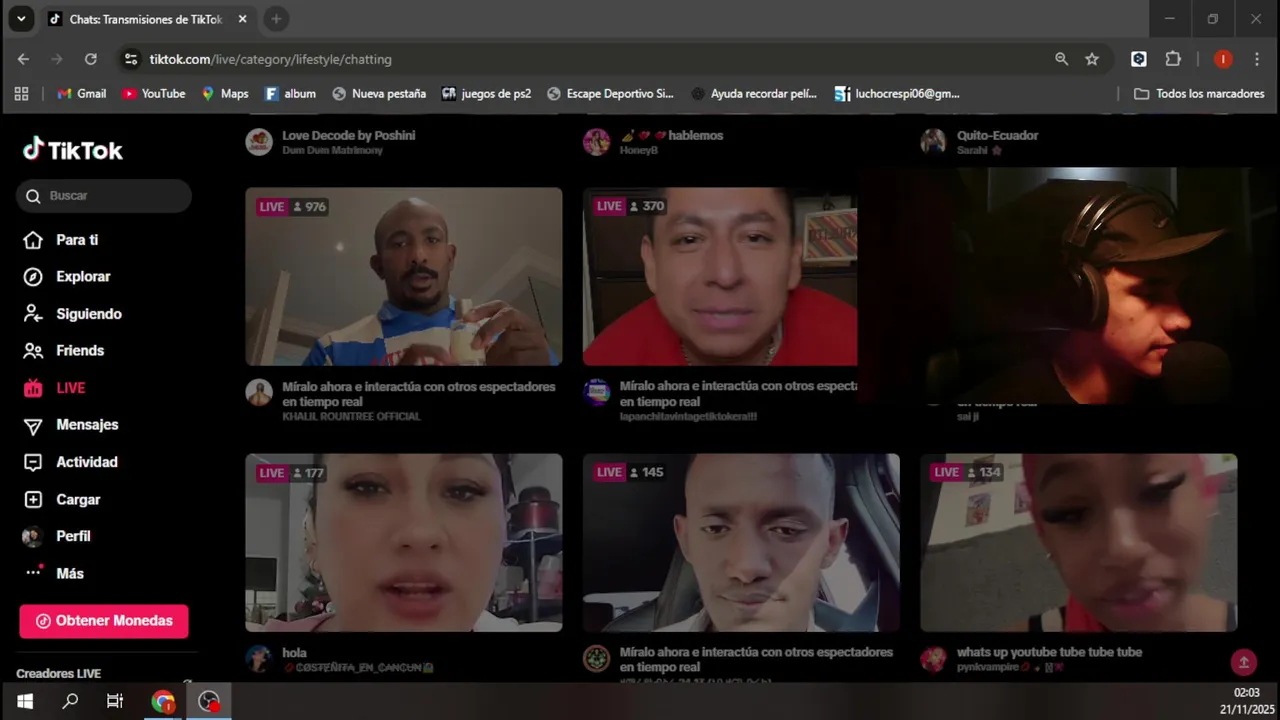Open Mensajes in the sidebar
Screen dimensions: 1280x720
tap(70, 425)
